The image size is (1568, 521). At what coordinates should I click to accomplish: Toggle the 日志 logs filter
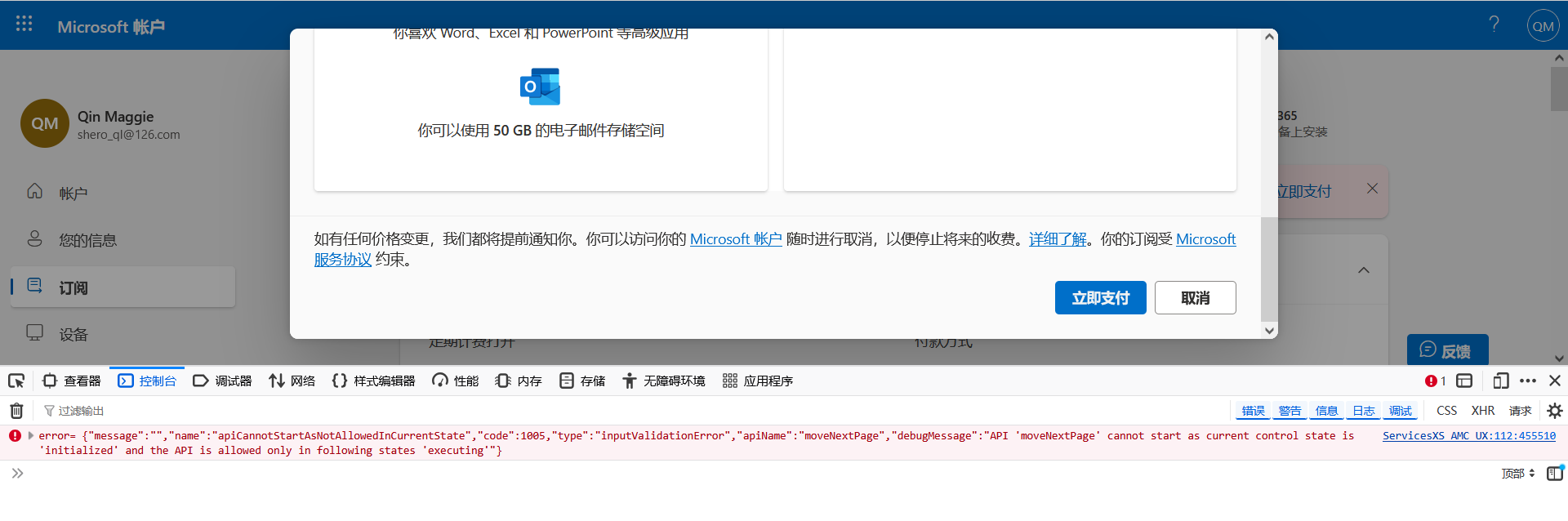pyautogui.click(x=1363, y=411)
